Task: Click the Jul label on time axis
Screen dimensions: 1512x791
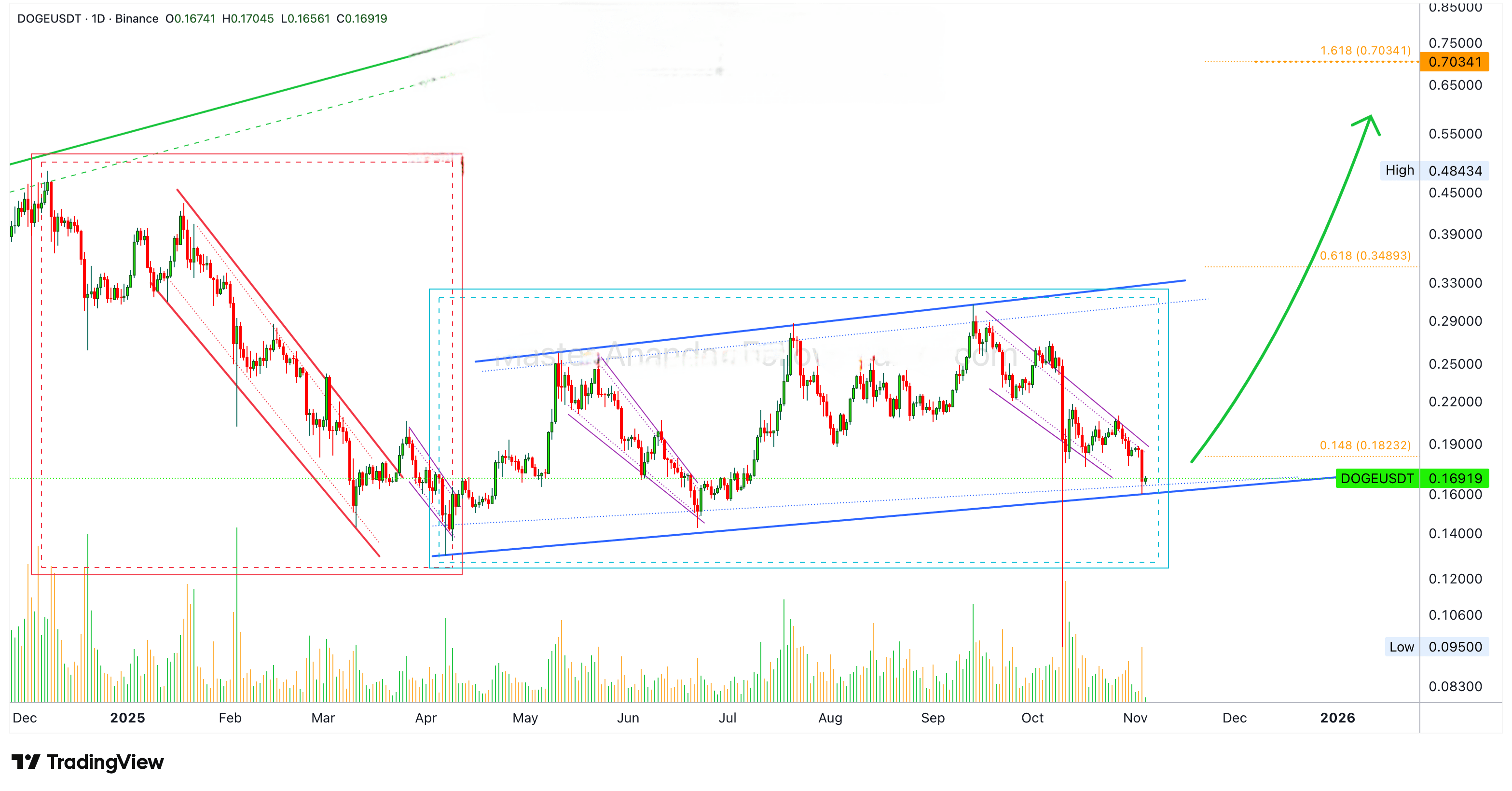Action: (x=727, y=718)
